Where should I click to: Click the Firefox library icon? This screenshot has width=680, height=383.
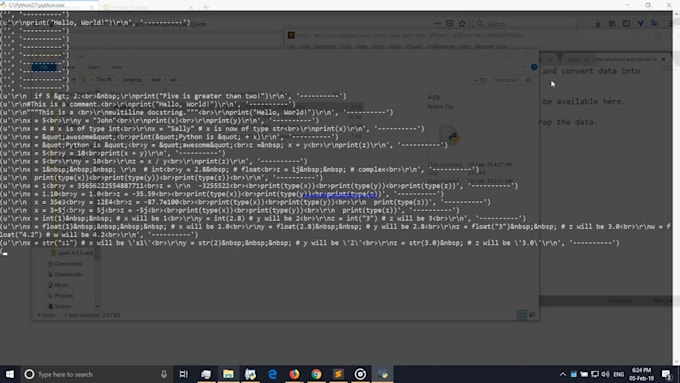click(612, 23)
